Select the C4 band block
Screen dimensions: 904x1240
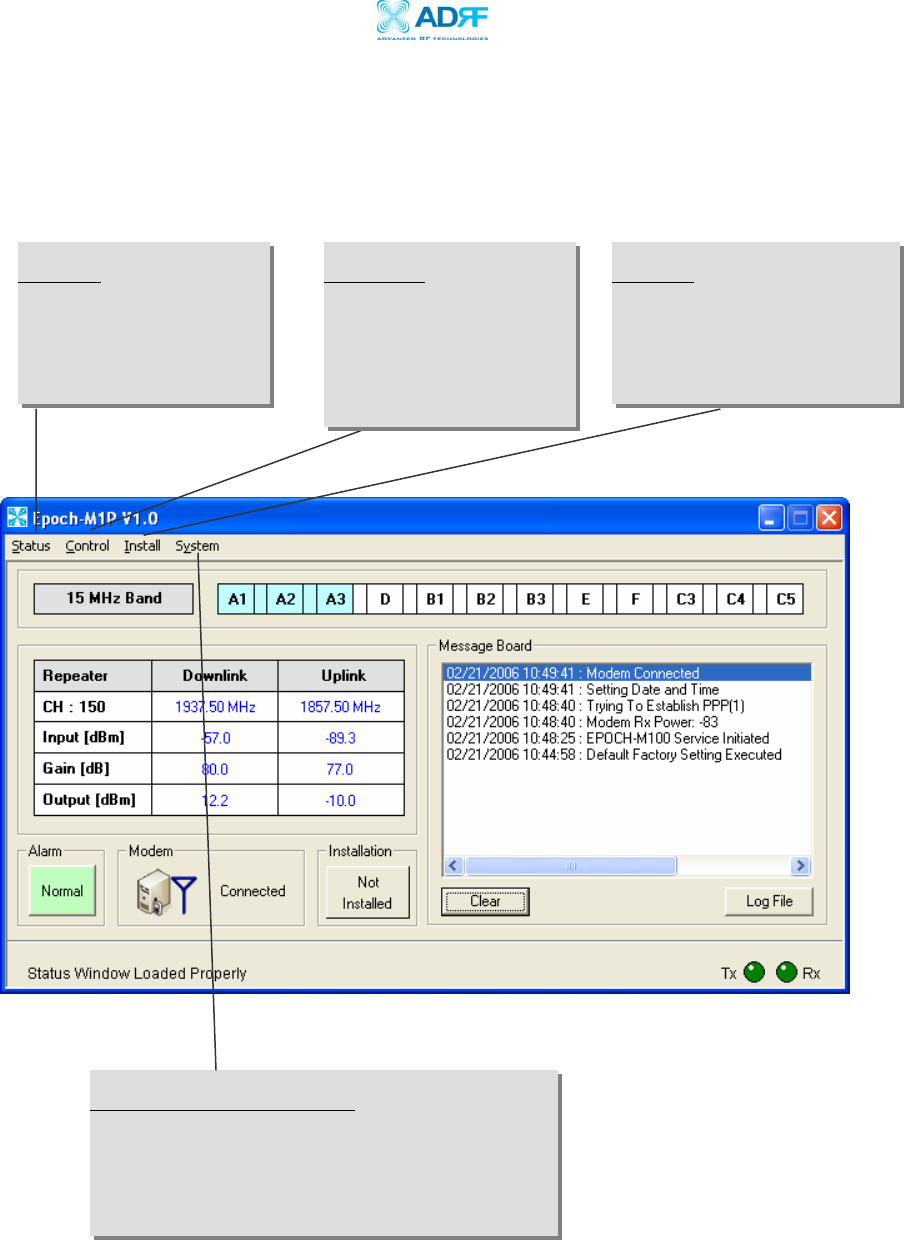coord(736,600)
